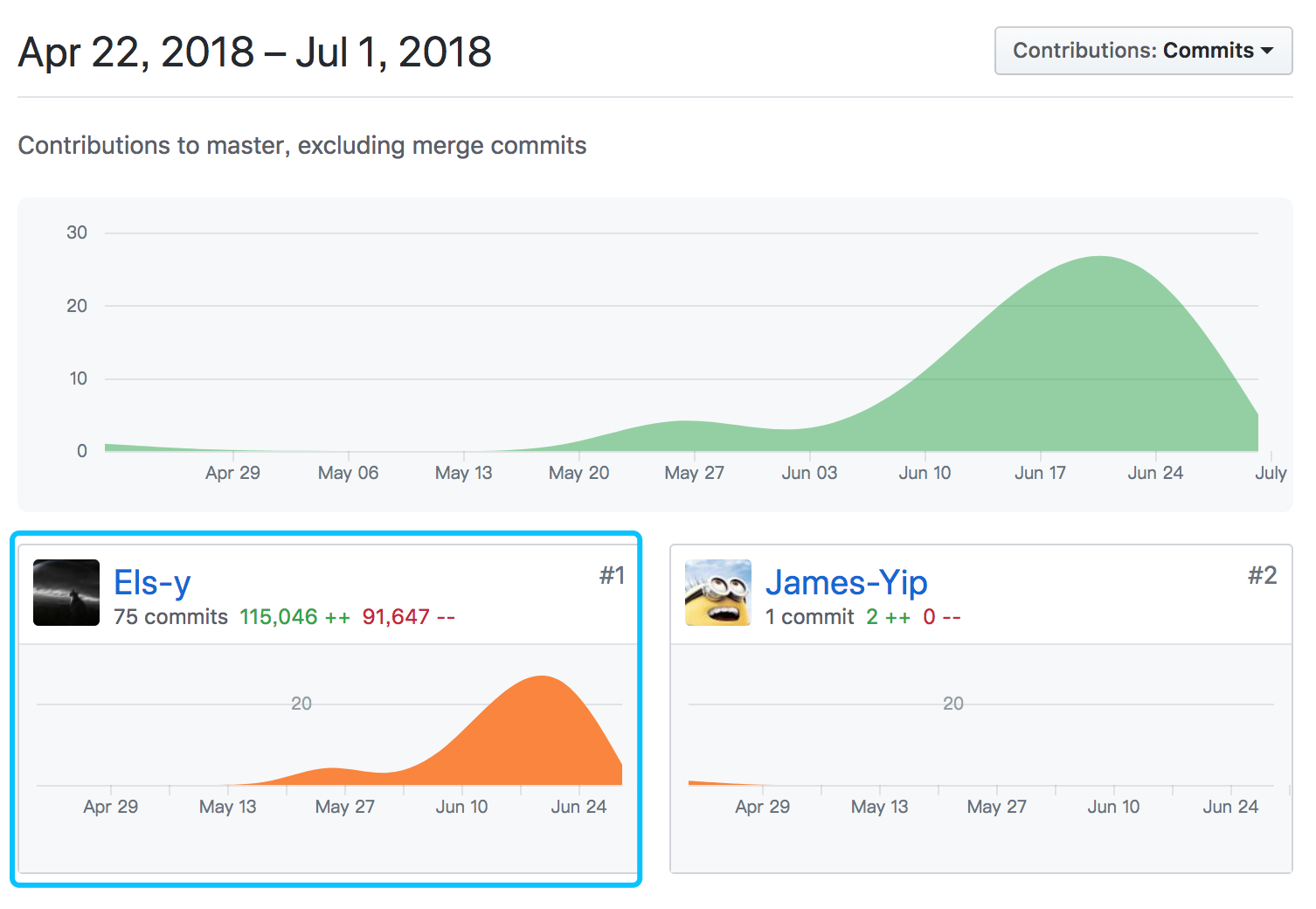
Task: Click the Apr 22, 2018 – Jul 1, 2018 heading
Action: pyautogui.click(x=254, y=52)
